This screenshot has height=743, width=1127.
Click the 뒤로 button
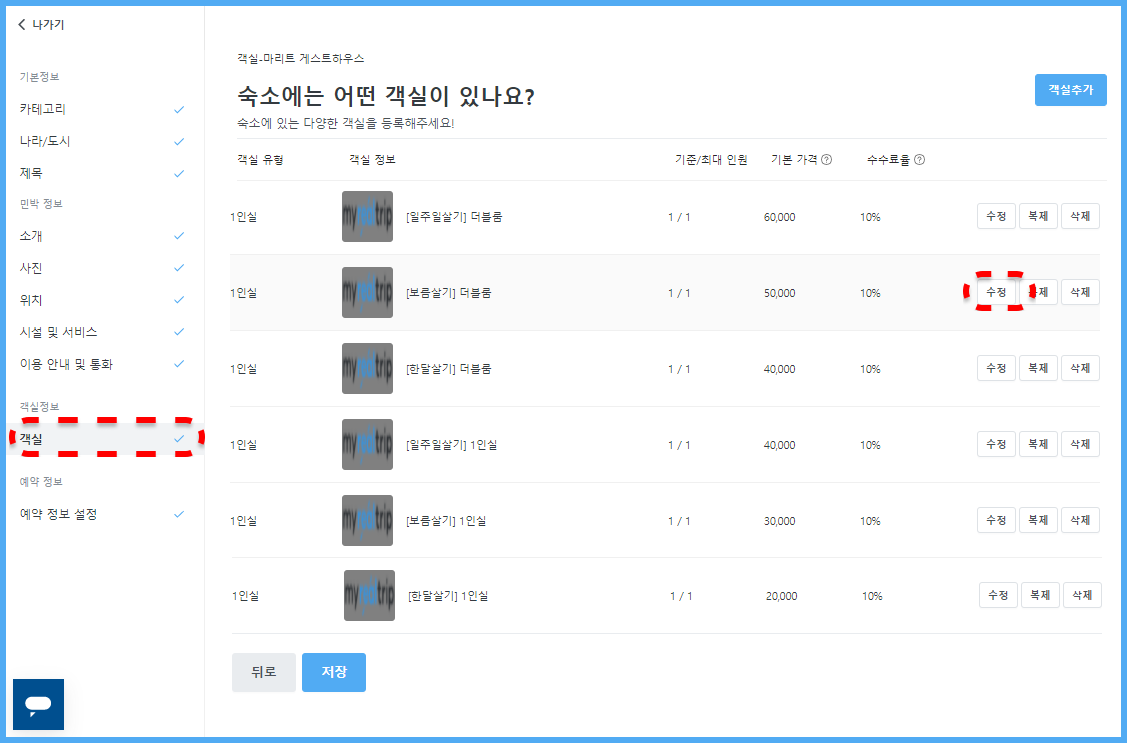pos(263,672)
